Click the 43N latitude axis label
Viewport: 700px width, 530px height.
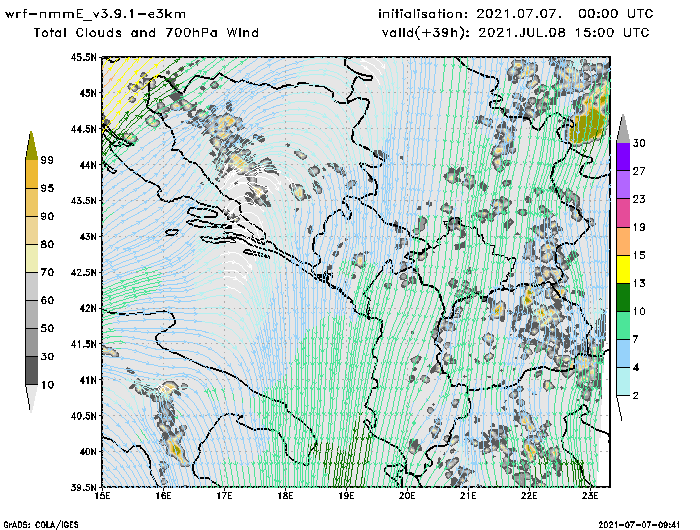coord(88,236)
